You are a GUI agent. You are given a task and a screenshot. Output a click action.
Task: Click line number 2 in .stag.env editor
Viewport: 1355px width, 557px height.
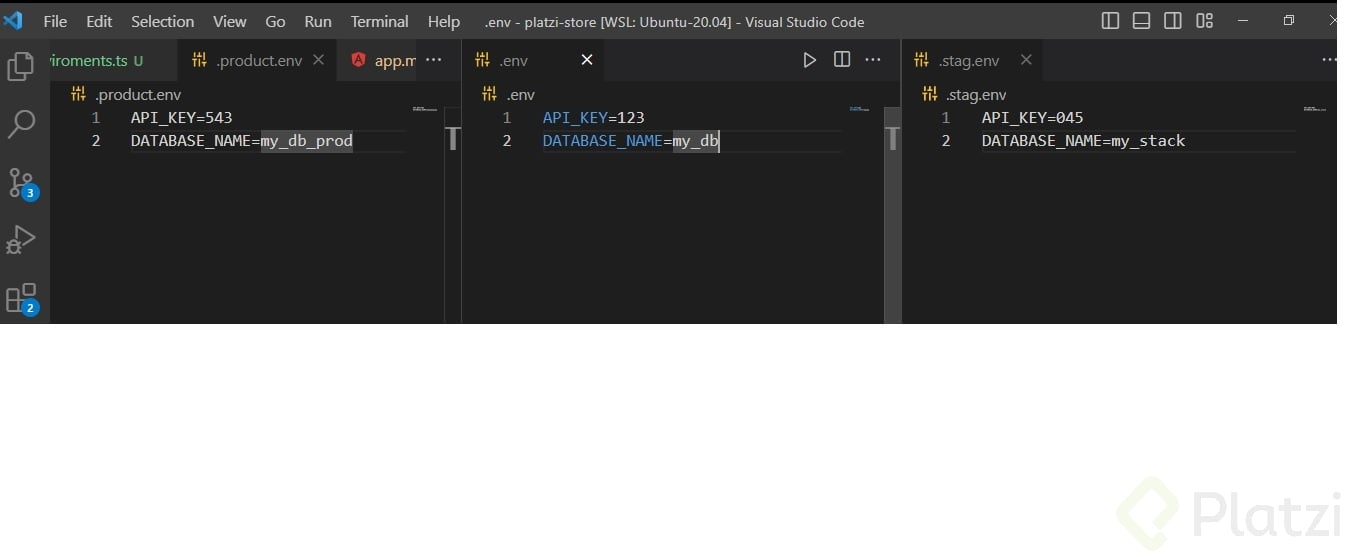click(946, 141)
